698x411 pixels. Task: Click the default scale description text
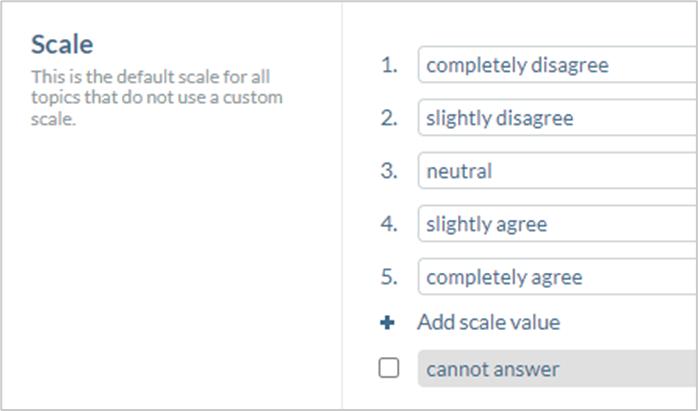[x=157, y=98]
